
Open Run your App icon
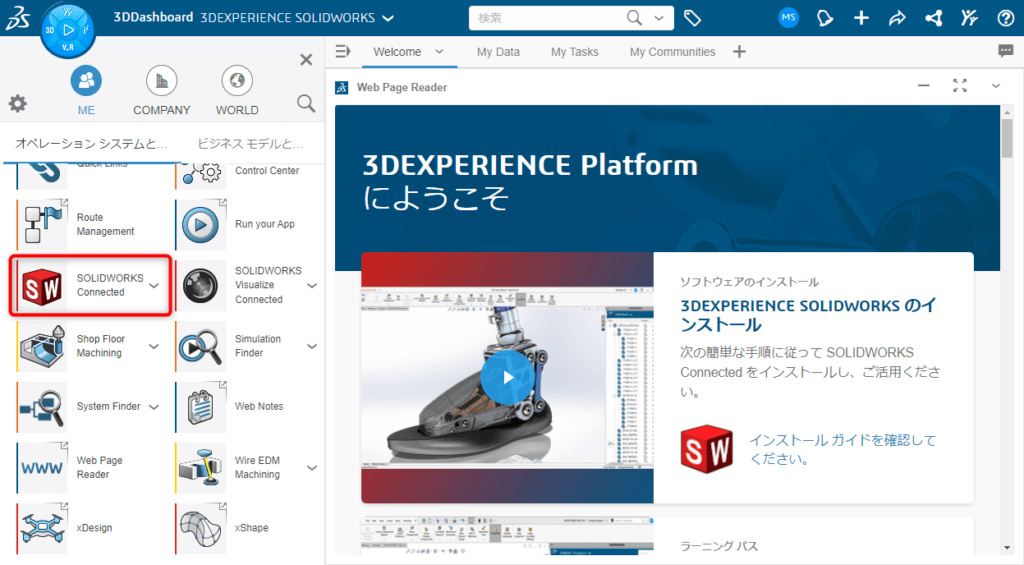pyautogui.click(x=200, y=224)
